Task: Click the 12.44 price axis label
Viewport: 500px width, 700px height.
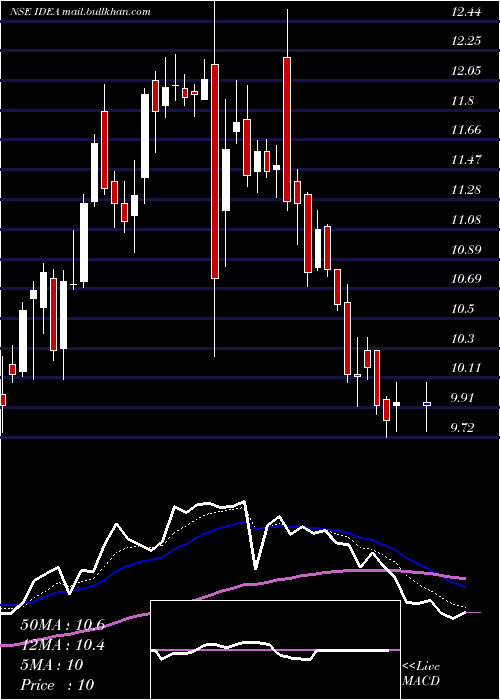Action: (x=466, y=12)
